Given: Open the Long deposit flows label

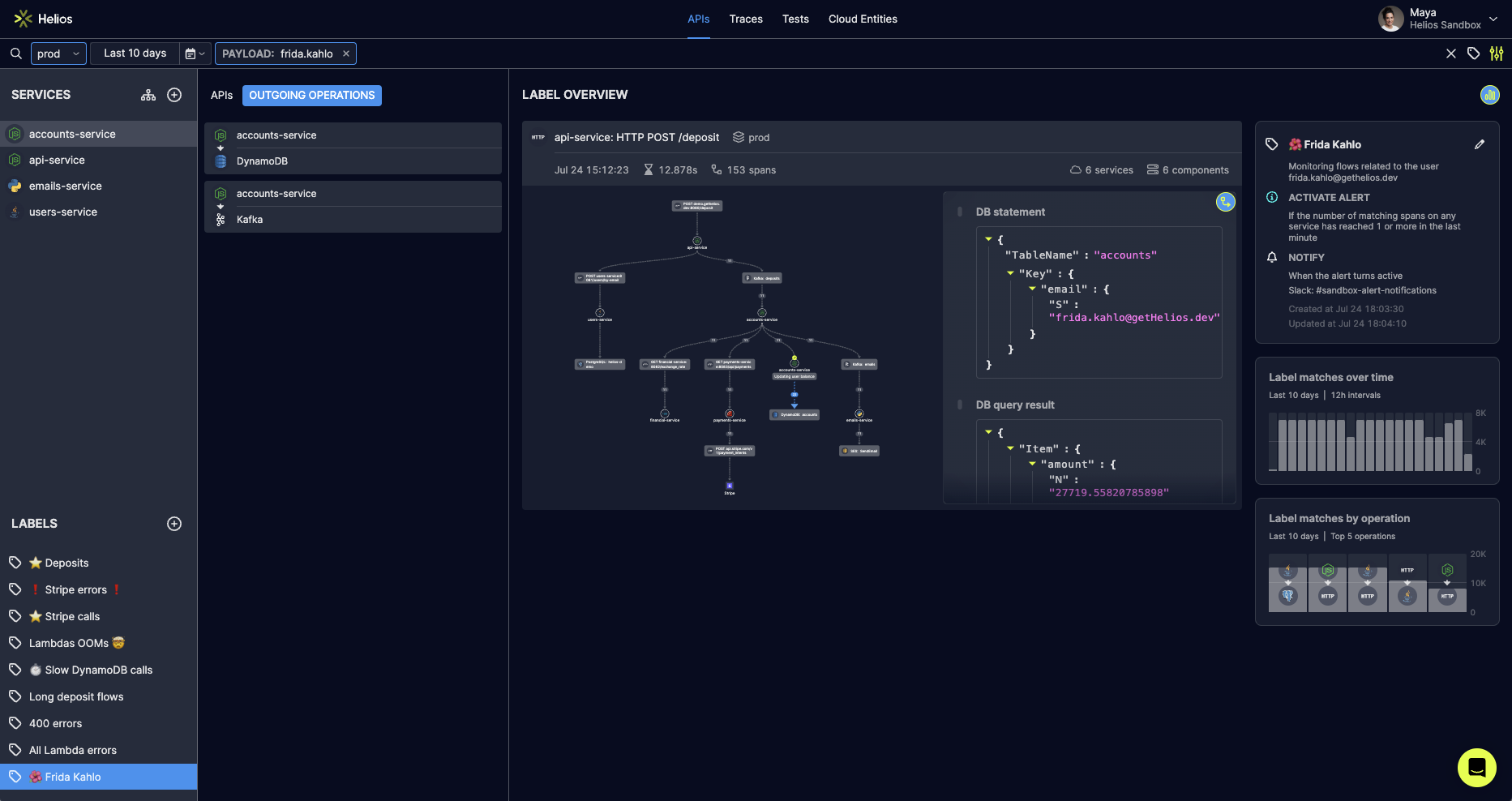Looking at the screenshot, I should point(98,696).
